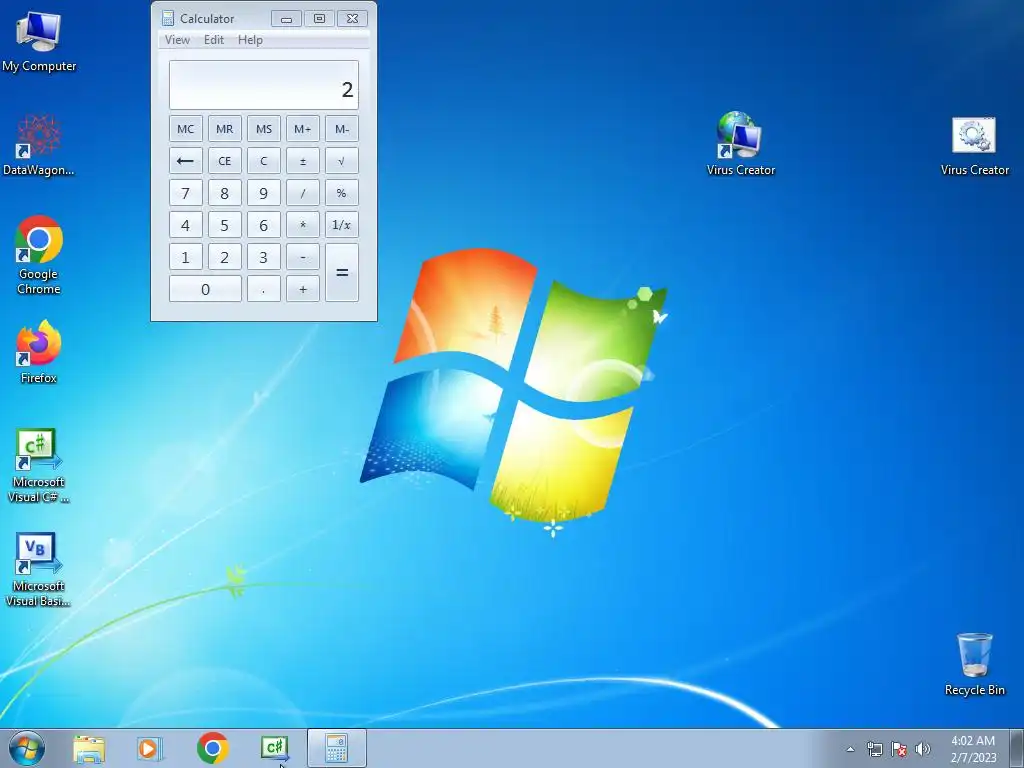Click the network tray icon
The width and height of the screenshot is (1024, 768).
click(874, 749)
